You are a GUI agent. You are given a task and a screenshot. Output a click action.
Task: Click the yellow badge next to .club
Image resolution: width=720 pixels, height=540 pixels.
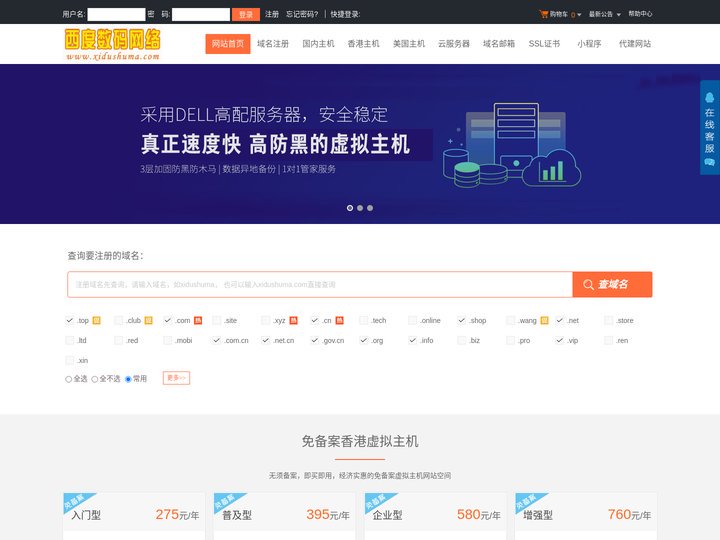click(148, 321)
